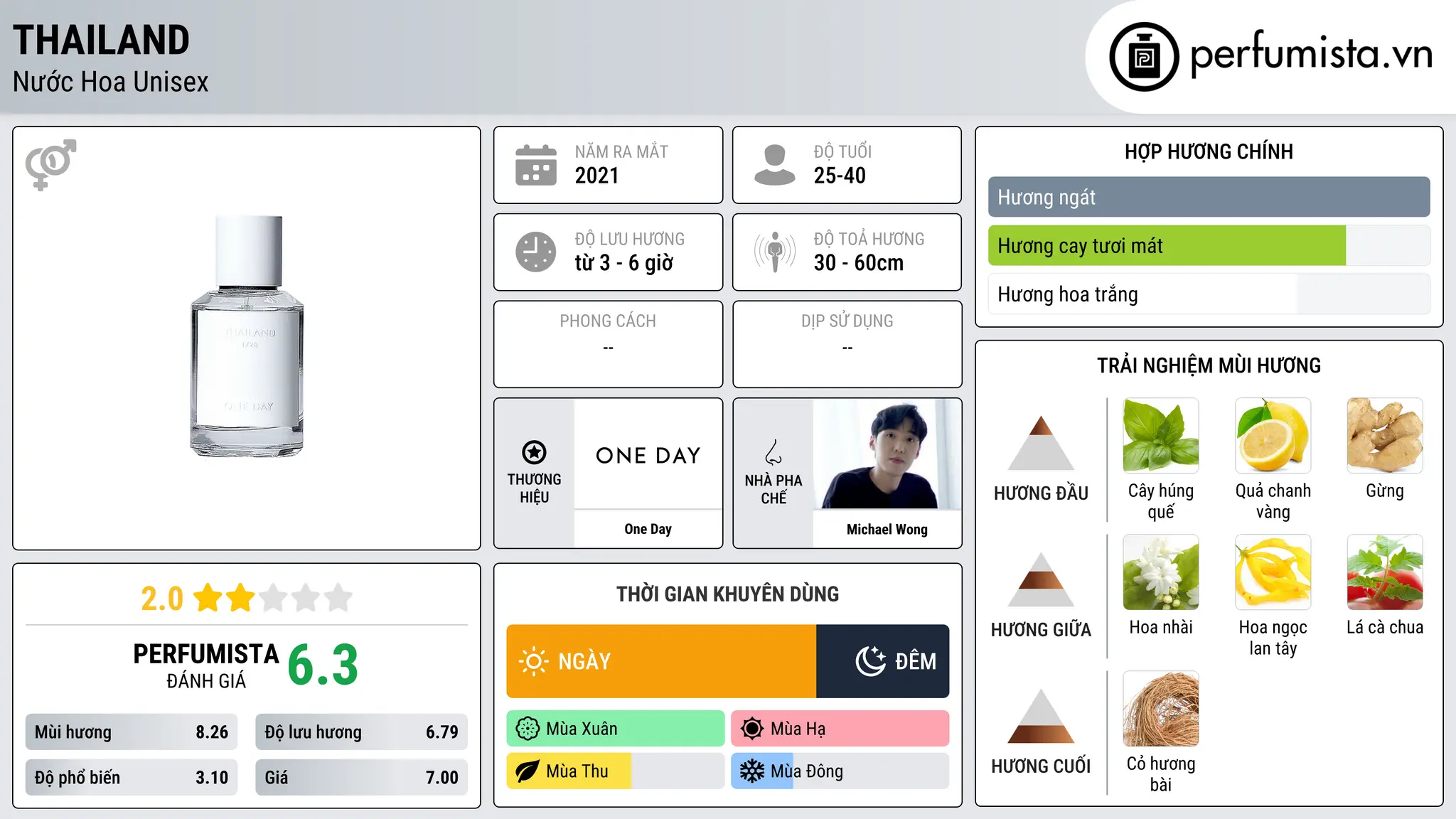Click the projection value 30 - 60cm

coord(859,263)
